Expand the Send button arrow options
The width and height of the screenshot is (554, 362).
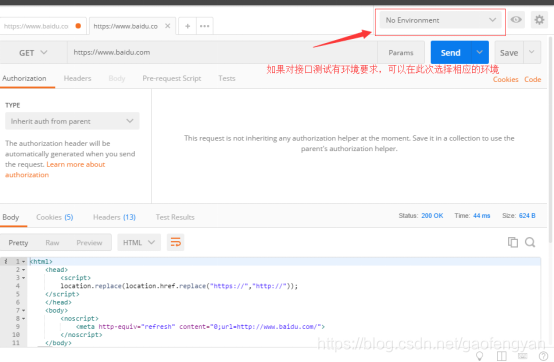pos(479,52)
